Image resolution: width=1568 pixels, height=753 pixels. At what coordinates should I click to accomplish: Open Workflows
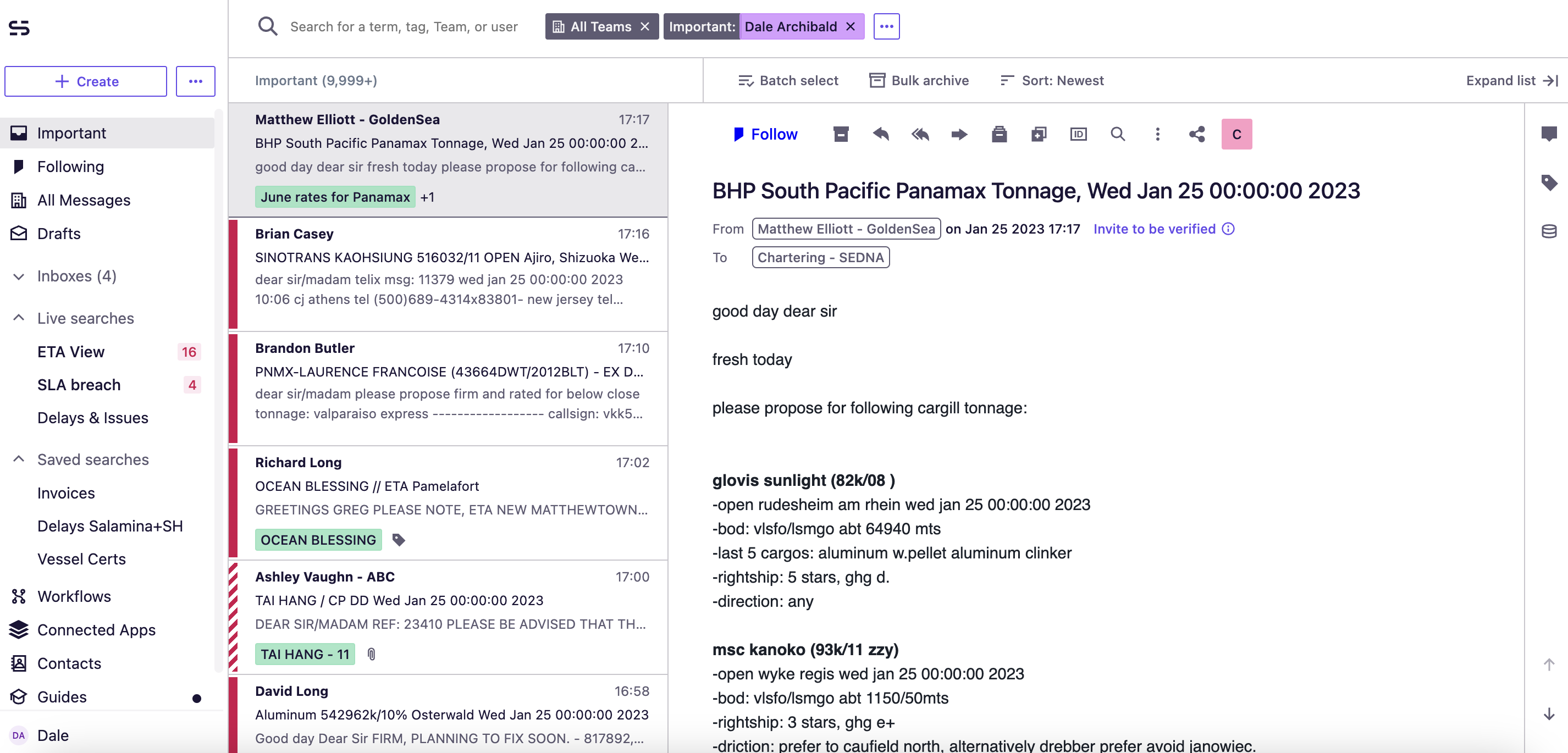pyautogui.click(x=107, y=596)
